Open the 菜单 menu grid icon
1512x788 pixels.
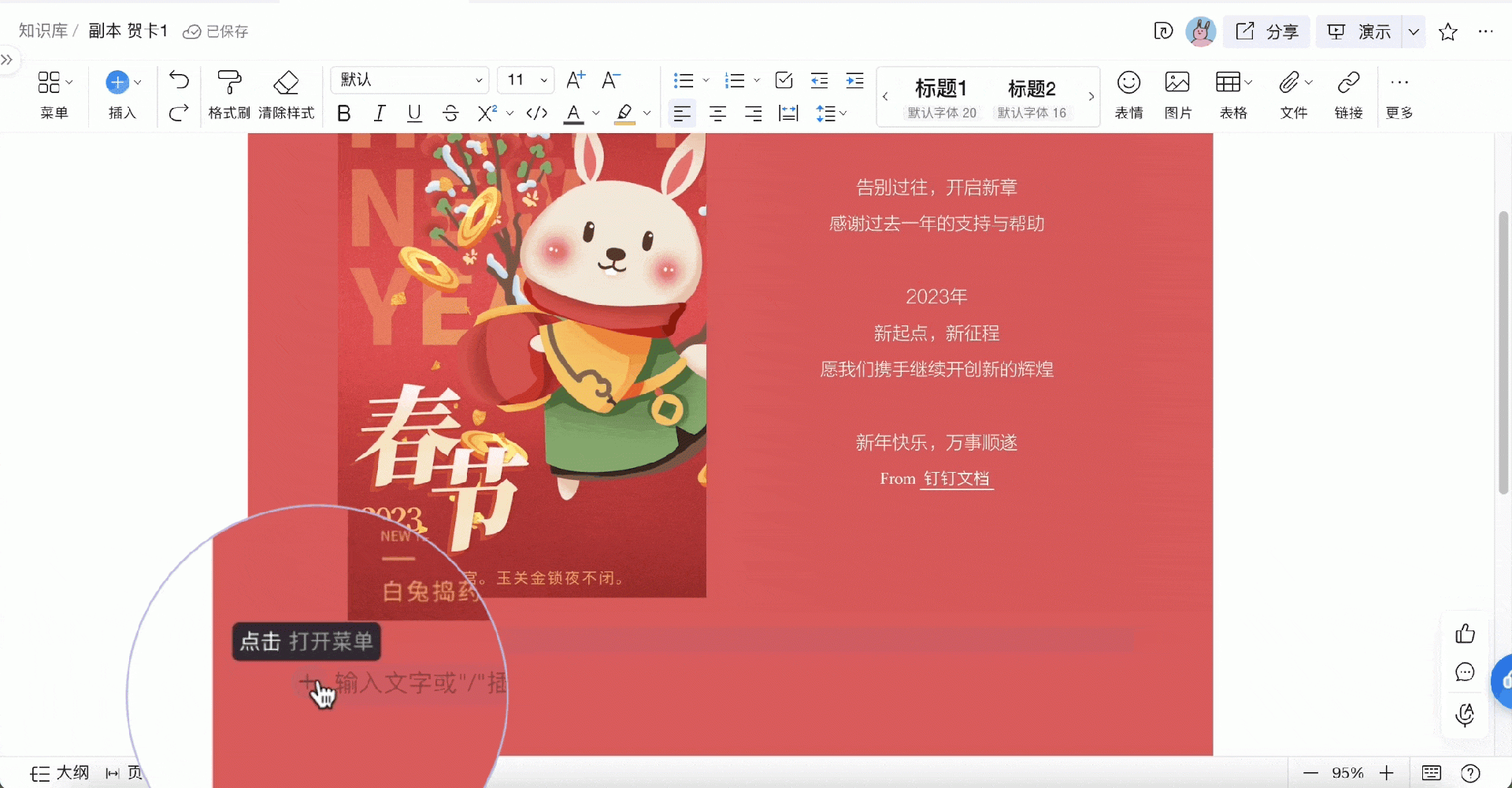[x=49, y=82]
